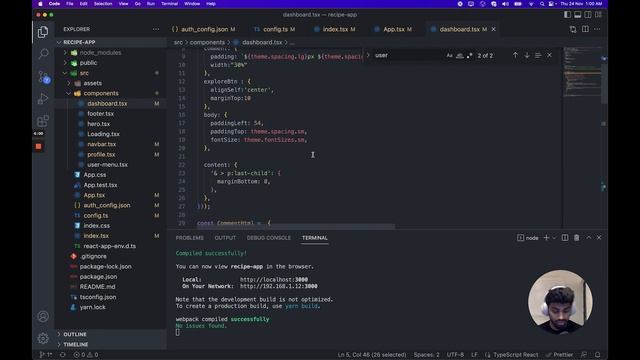
Task: Open Customize Layout icon in title bar
Action: coord(598,15)
